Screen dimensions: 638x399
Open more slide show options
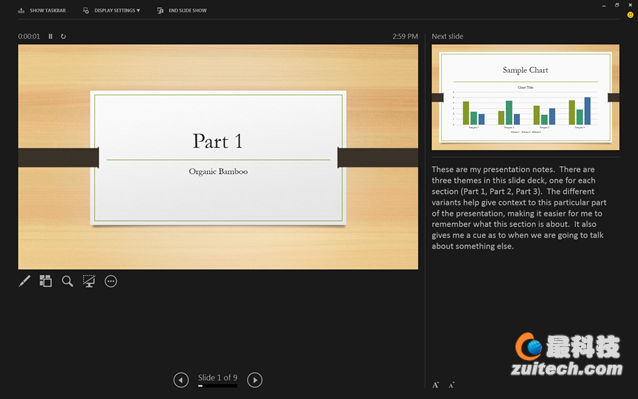(x=111, y=281)
